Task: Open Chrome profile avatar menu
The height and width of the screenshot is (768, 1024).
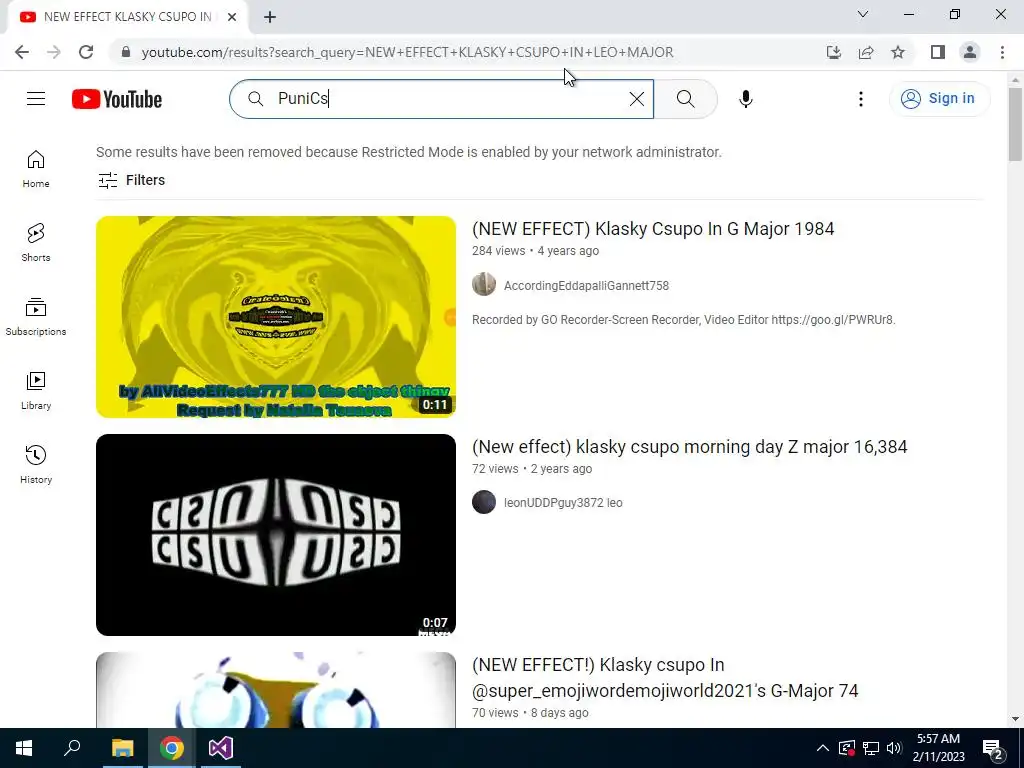Action: pos(970,52)
